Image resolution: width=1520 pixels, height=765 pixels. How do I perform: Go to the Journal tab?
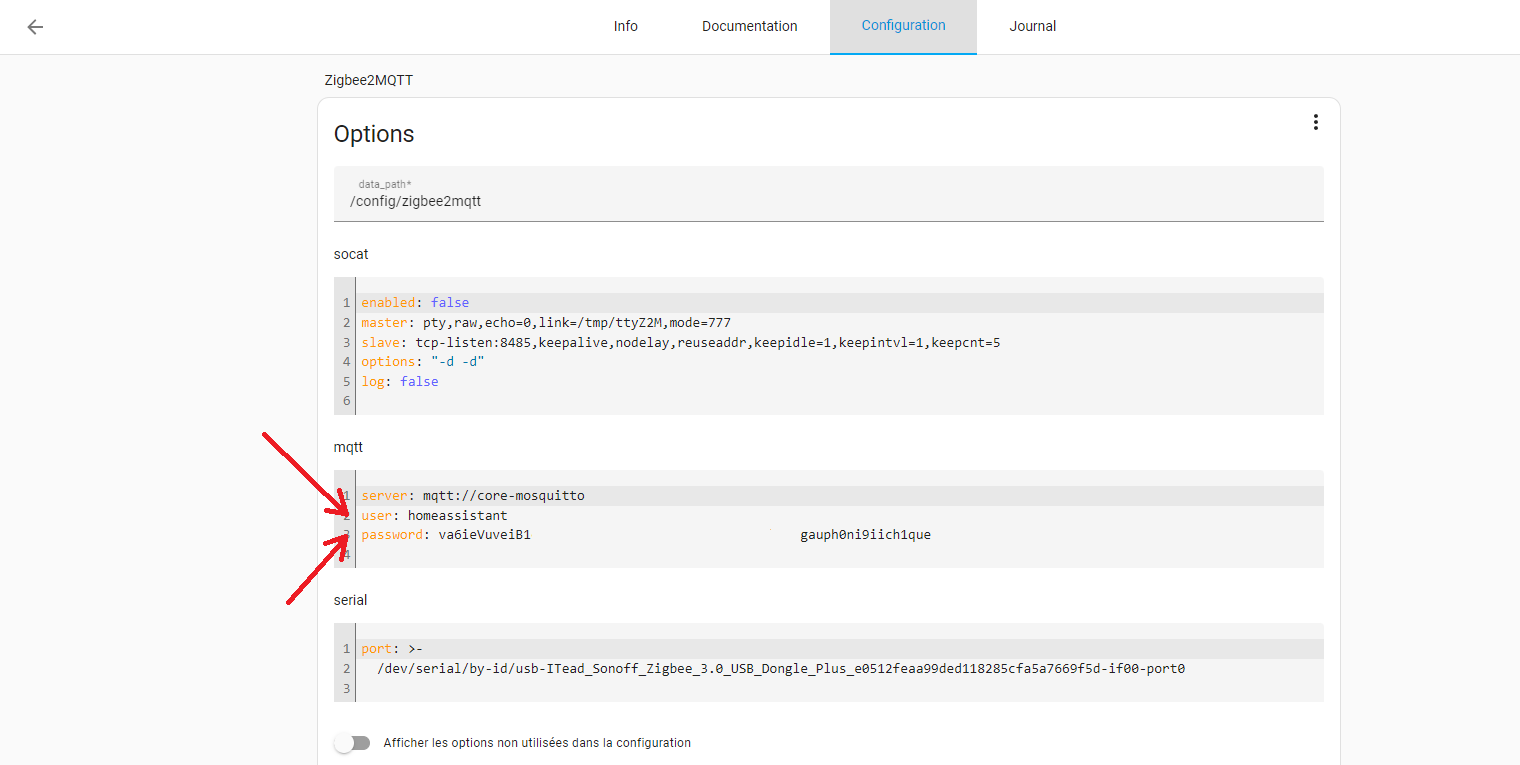[x=1032, y=26]
